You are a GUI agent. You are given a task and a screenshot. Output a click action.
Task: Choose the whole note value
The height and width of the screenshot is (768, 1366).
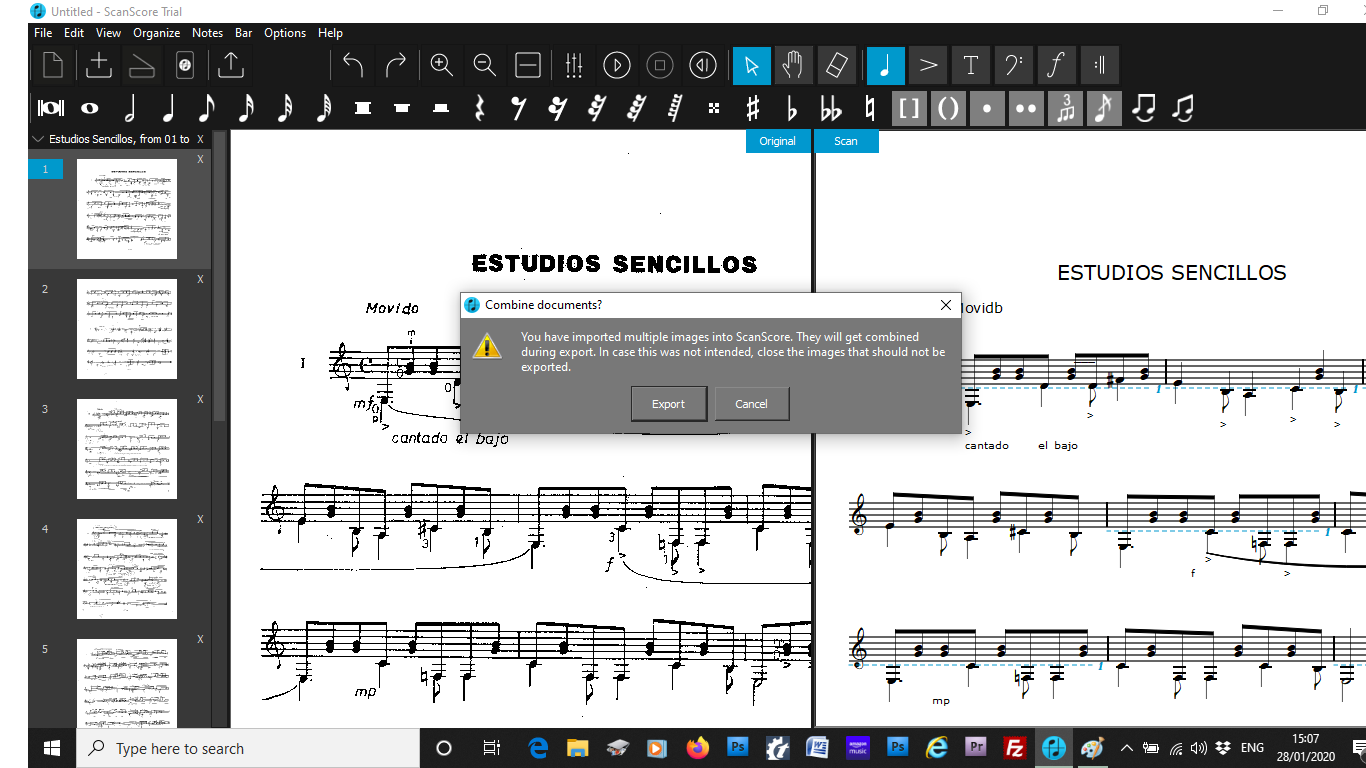coord(89,108)
